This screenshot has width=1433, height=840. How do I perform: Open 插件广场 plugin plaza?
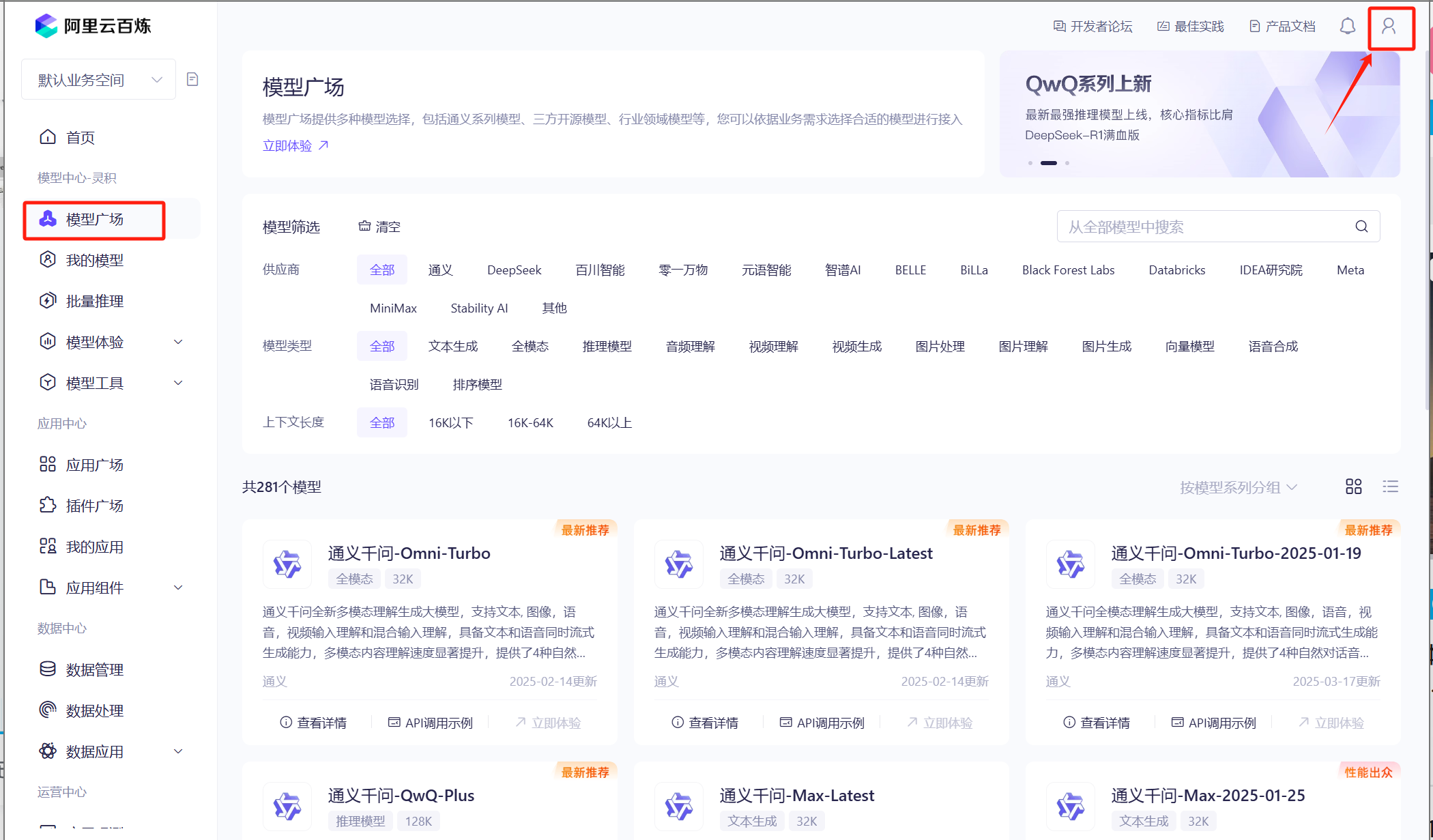94,506
